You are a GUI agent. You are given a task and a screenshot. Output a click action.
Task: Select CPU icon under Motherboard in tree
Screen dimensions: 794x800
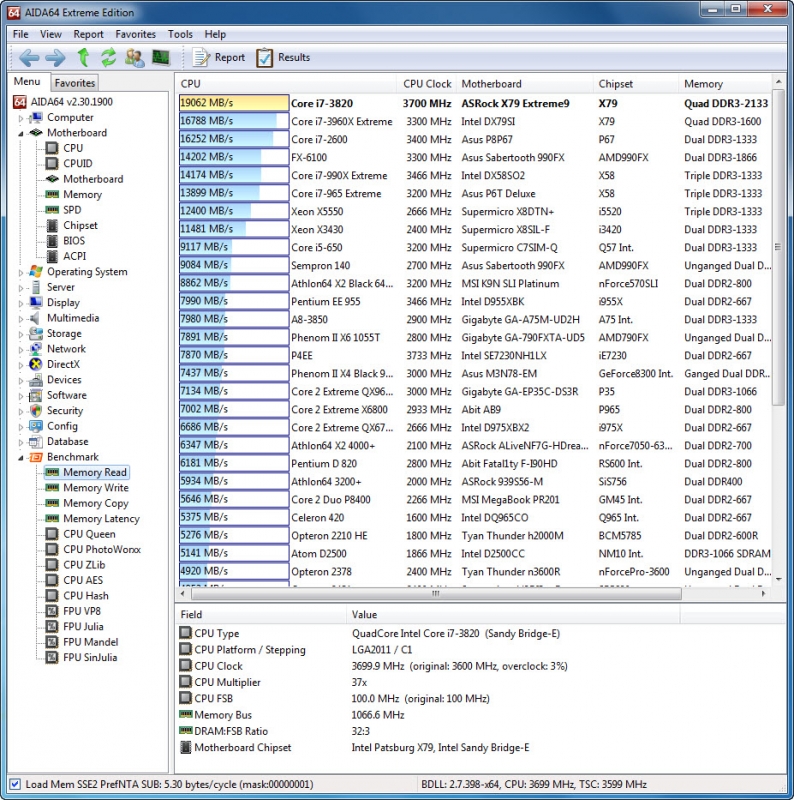(52, 148)
